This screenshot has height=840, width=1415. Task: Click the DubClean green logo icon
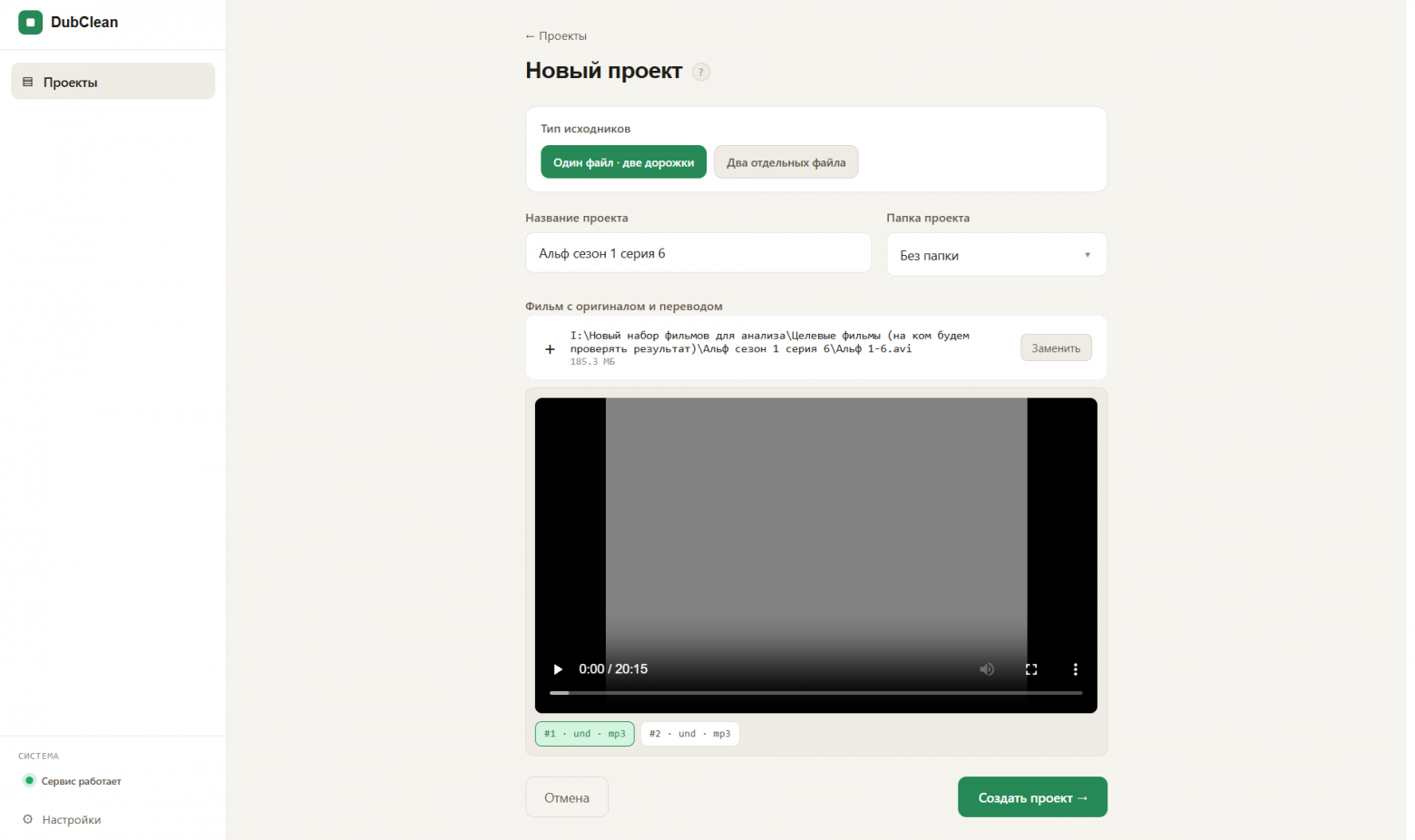30,22
